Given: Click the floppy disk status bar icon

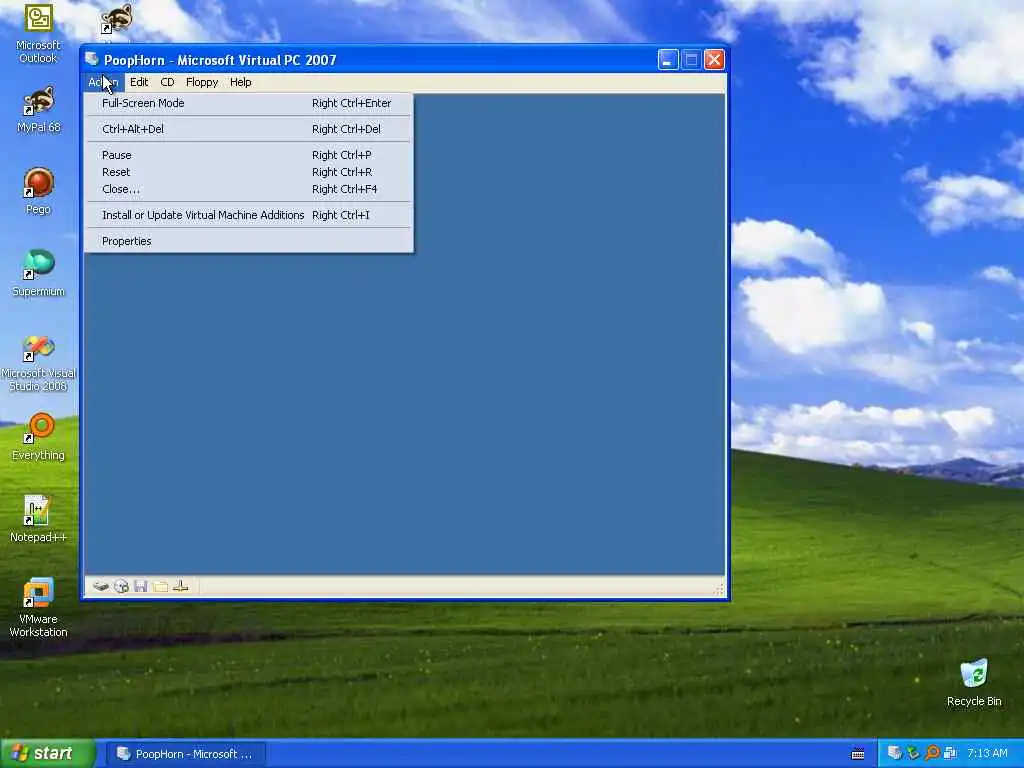Looking at the screenshot, I should click(x=140, y=586).
